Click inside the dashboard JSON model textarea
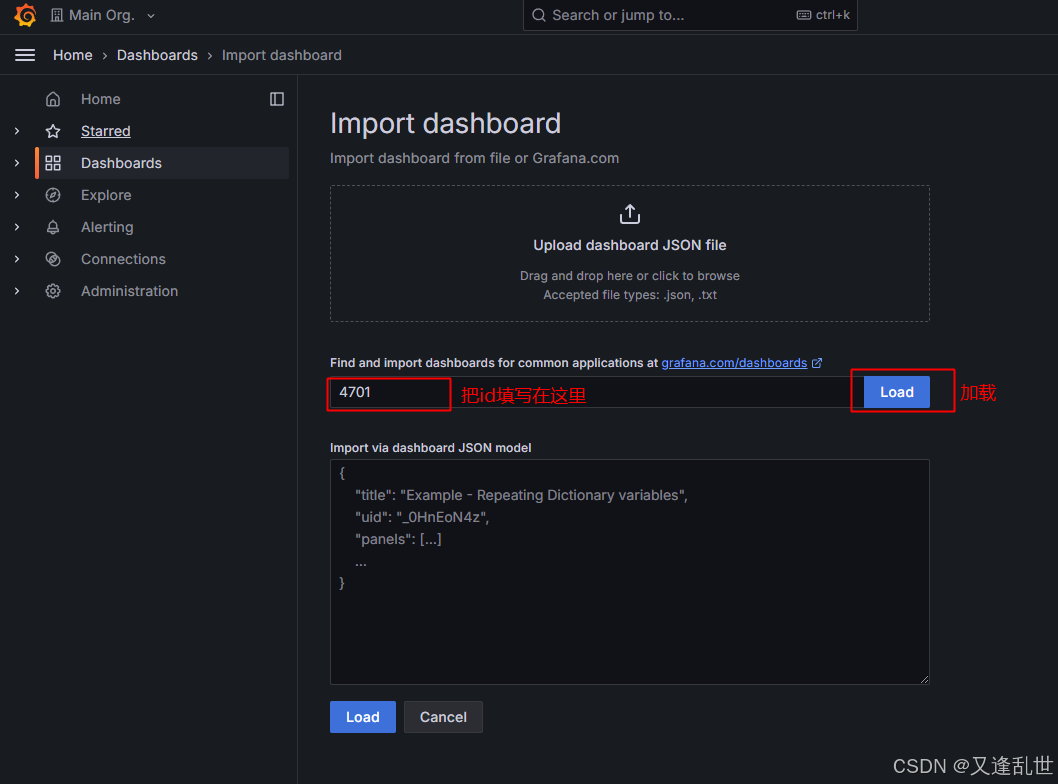The height and width of the screenshot is (784, 1058). click(630, 572)
